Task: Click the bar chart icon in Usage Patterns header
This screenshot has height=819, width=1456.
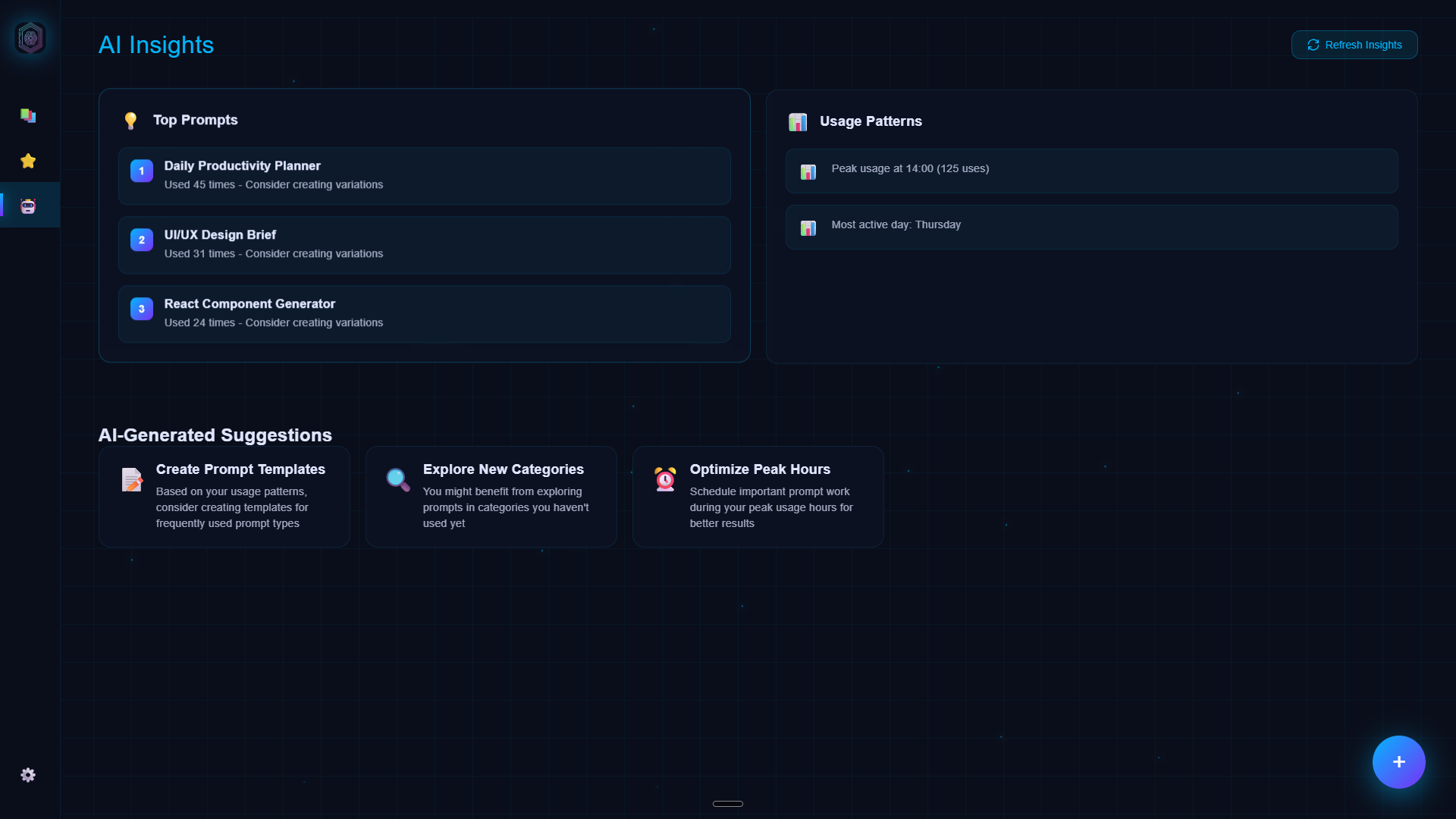Action: pos(798,121)
